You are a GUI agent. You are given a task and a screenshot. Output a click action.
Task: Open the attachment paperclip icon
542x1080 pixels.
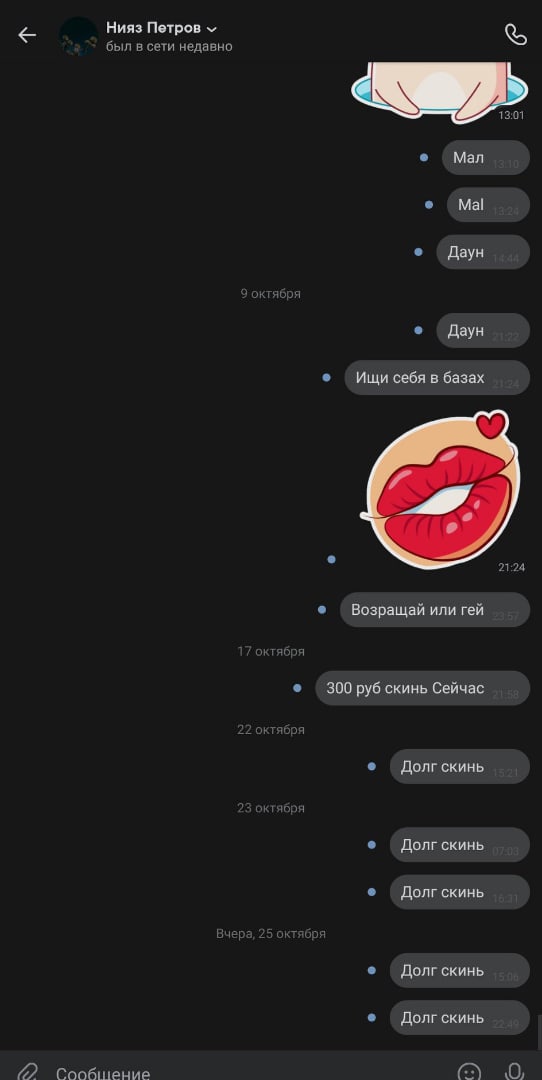(27, 1072)
